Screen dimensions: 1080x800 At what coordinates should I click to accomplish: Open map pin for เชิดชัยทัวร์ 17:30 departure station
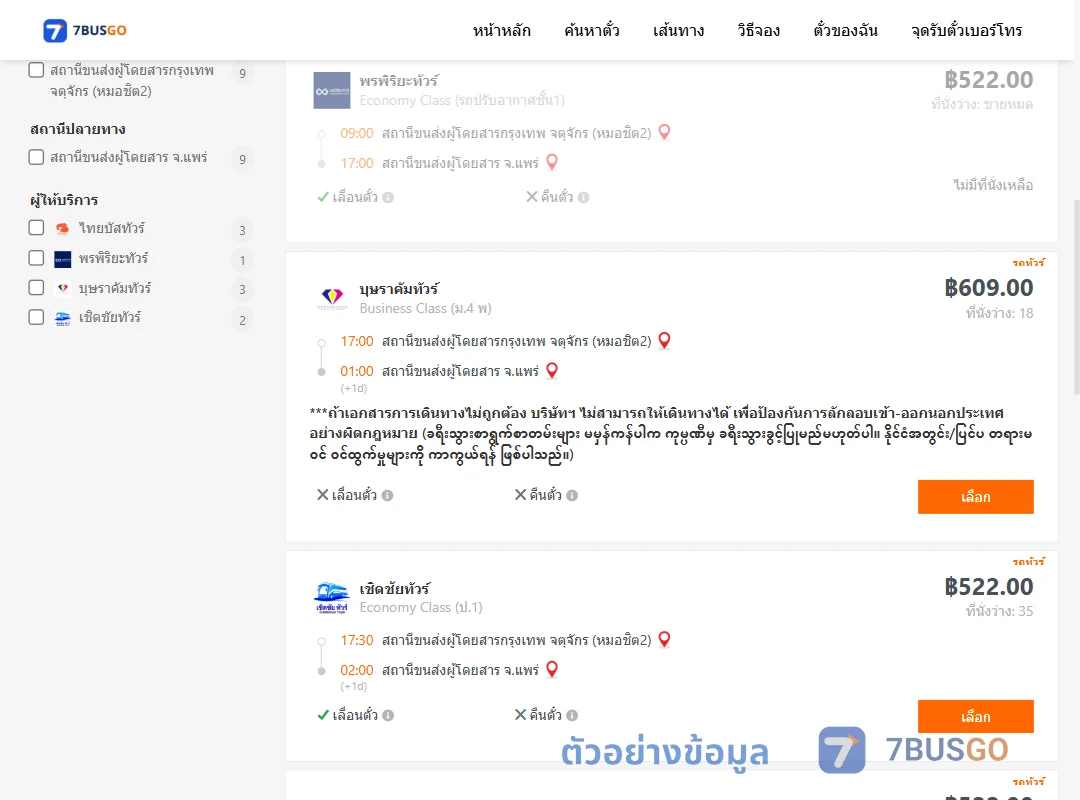(x=664, y=639)
